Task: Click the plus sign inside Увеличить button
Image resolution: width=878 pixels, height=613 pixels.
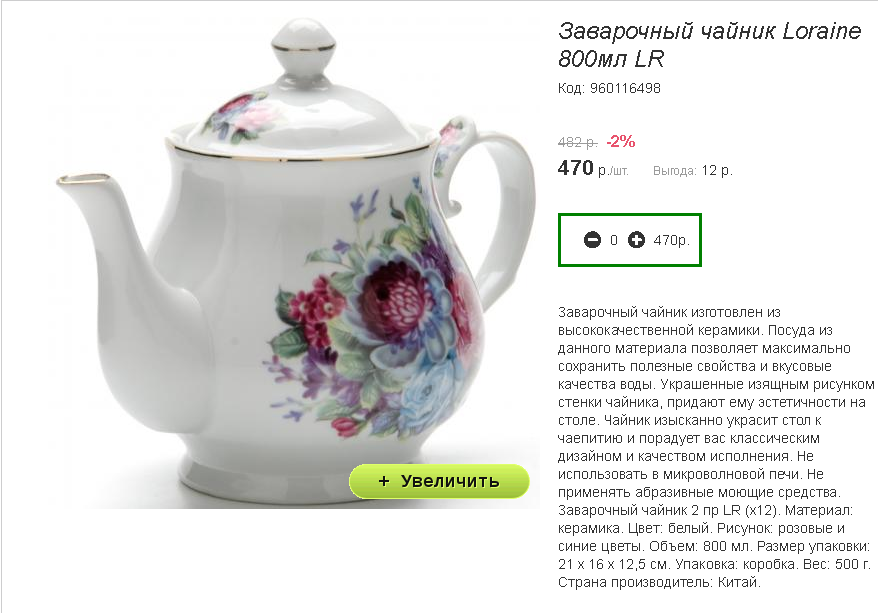Action: [384, 481]
